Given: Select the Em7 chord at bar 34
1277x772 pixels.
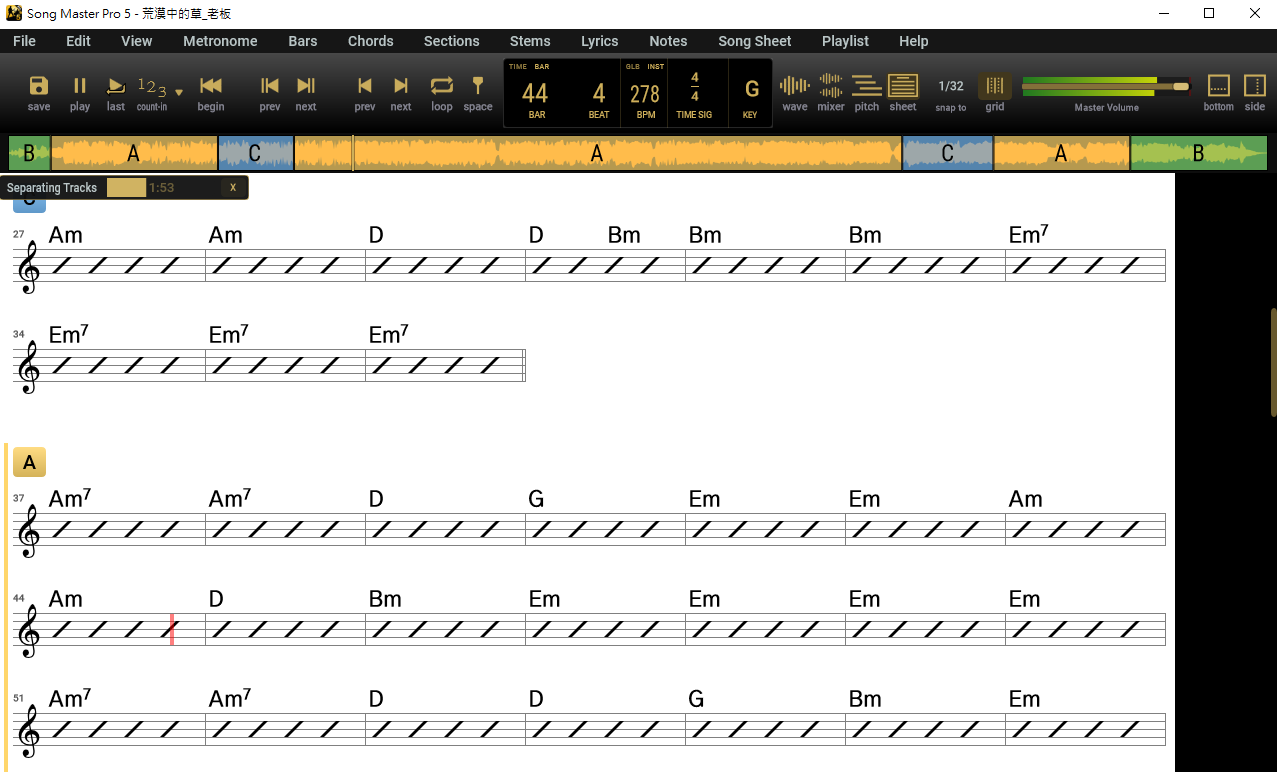Looking at the screenshot, I should coord(69,335).
